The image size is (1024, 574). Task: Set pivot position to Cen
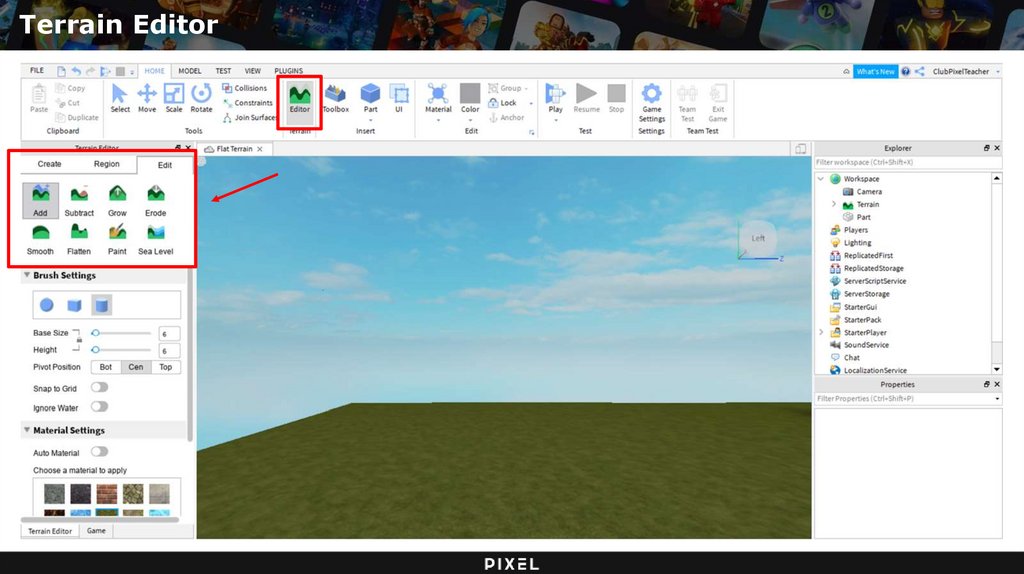click(x=136, y=367)
